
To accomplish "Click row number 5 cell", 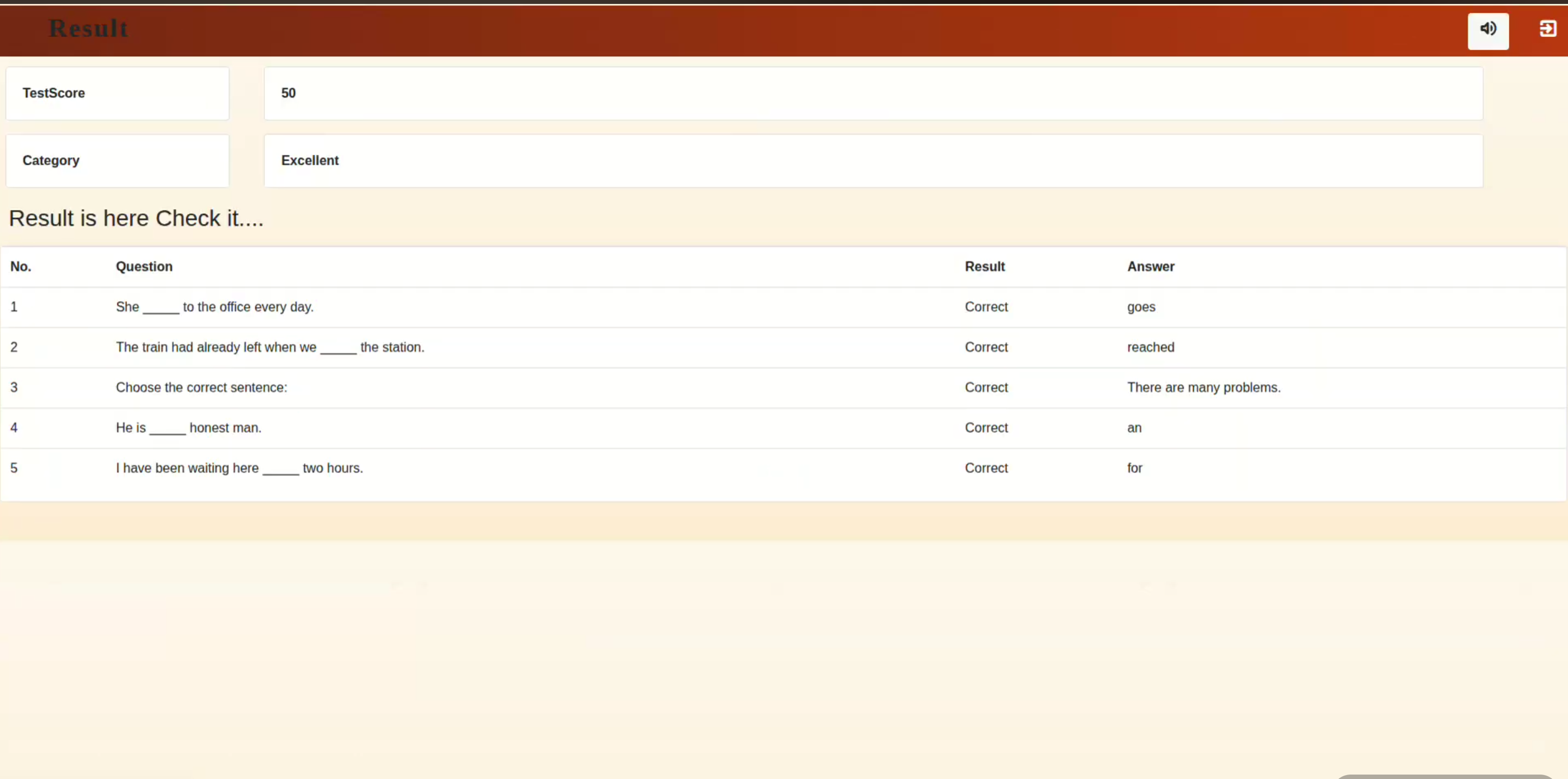I will click(14, 468).
